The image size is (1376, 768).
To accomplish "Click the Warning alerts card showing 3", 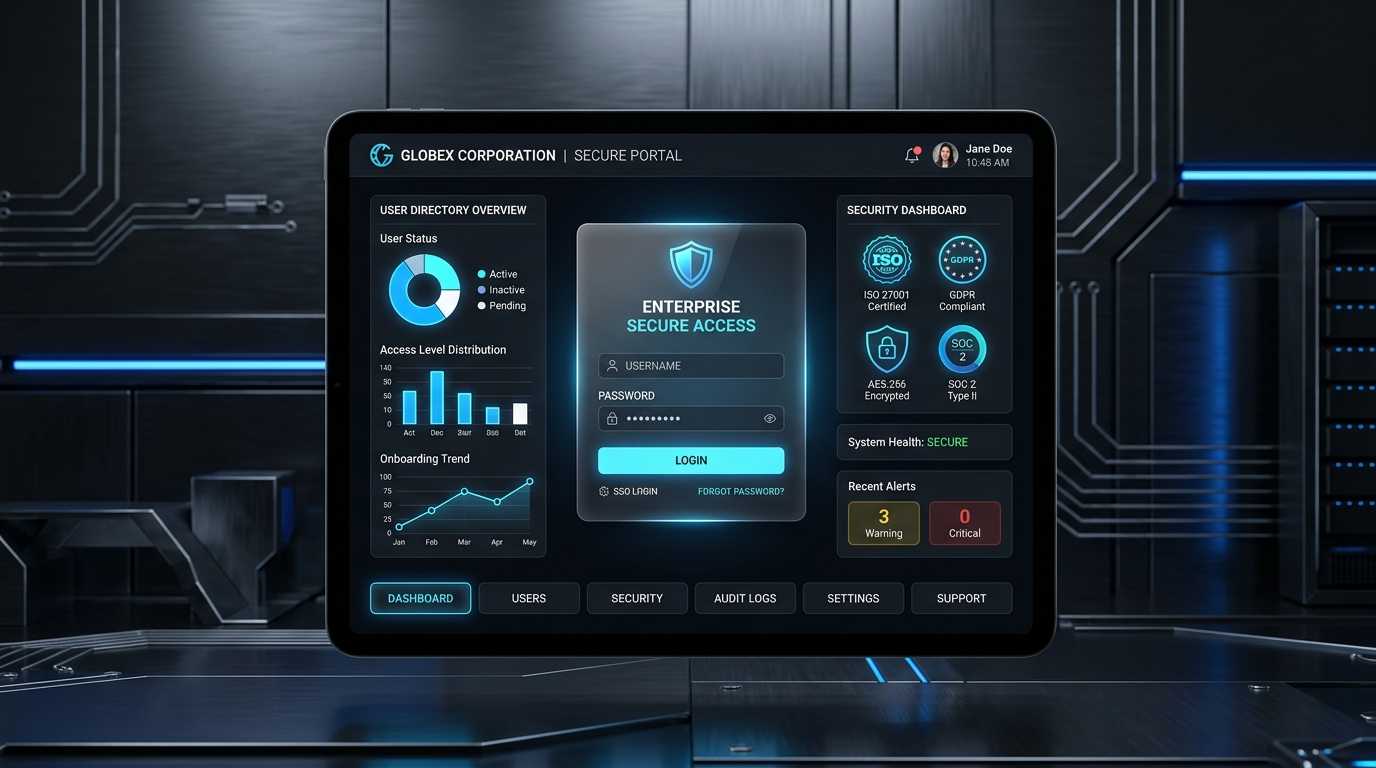I will [884, 523].
